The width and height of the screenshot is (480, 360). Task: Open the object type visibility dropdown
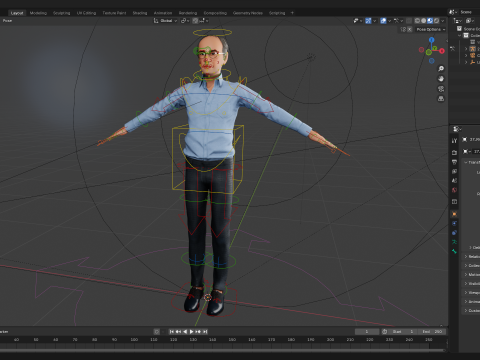(358, 21)
